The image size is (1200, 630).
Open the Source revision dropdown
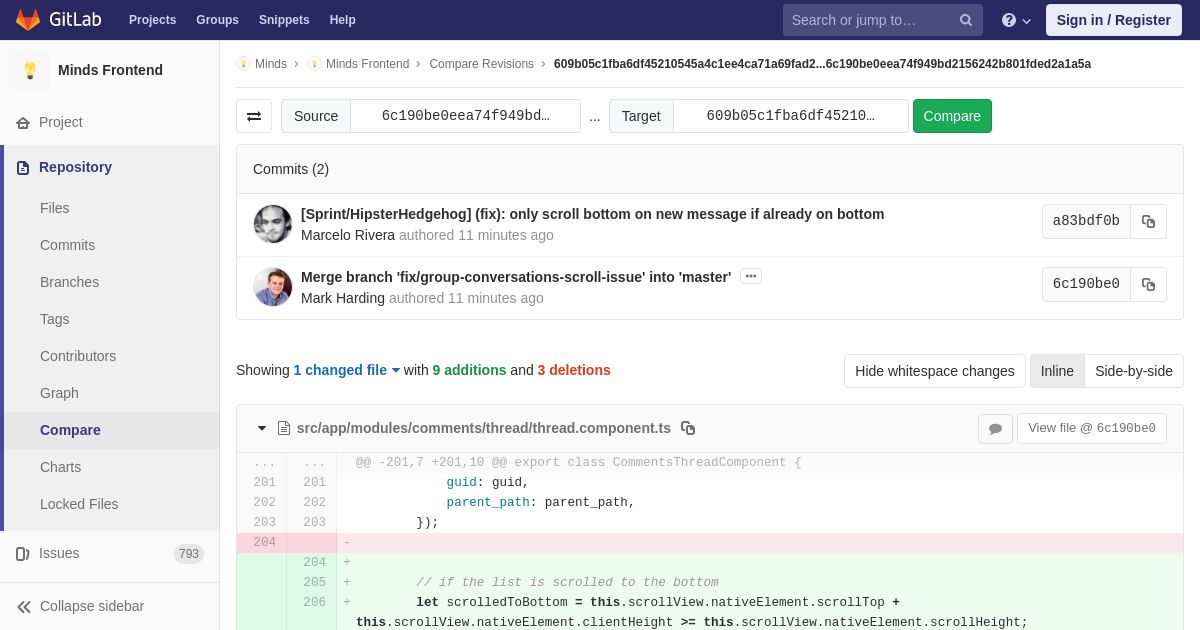tap(465, 116)
